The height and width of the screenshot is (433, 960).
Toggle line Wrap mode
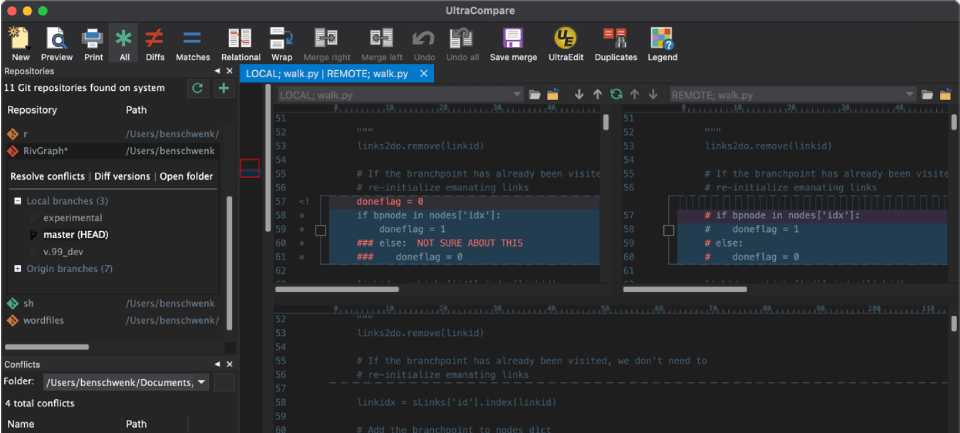coord(282,44)
